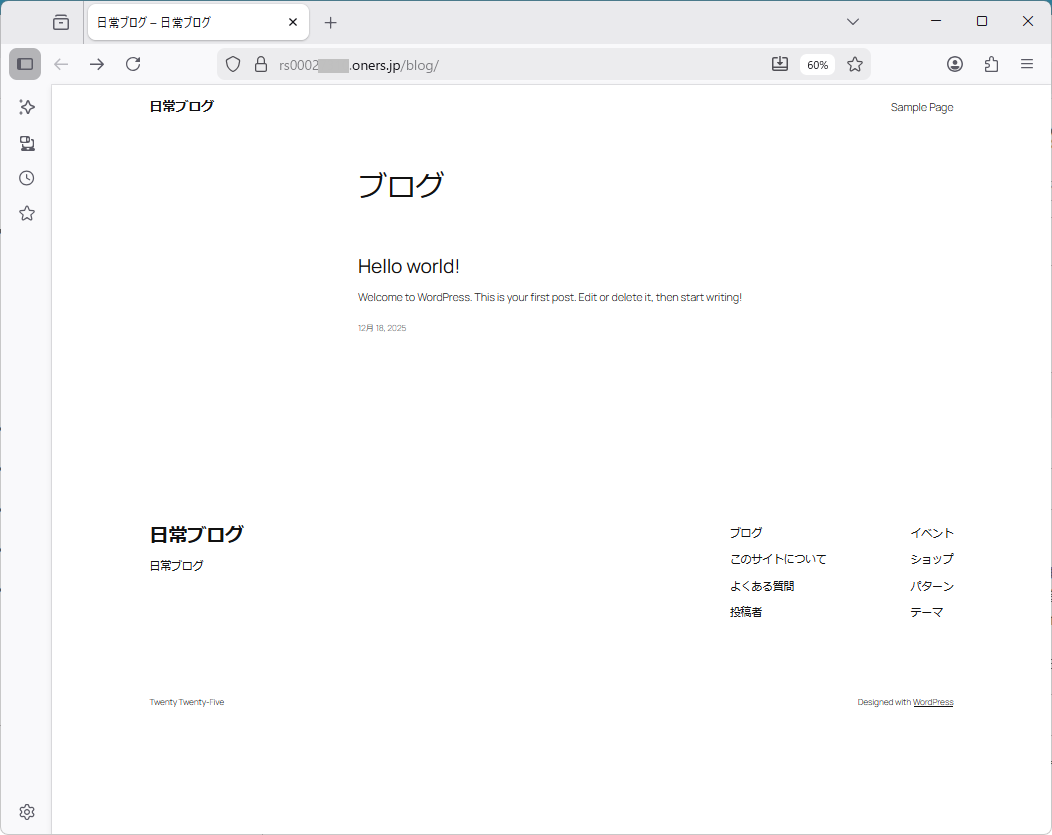Viewport: 1052px width, 835px height.
Task: Open sidebar Settings gear
Action: [x=26, y=811]
